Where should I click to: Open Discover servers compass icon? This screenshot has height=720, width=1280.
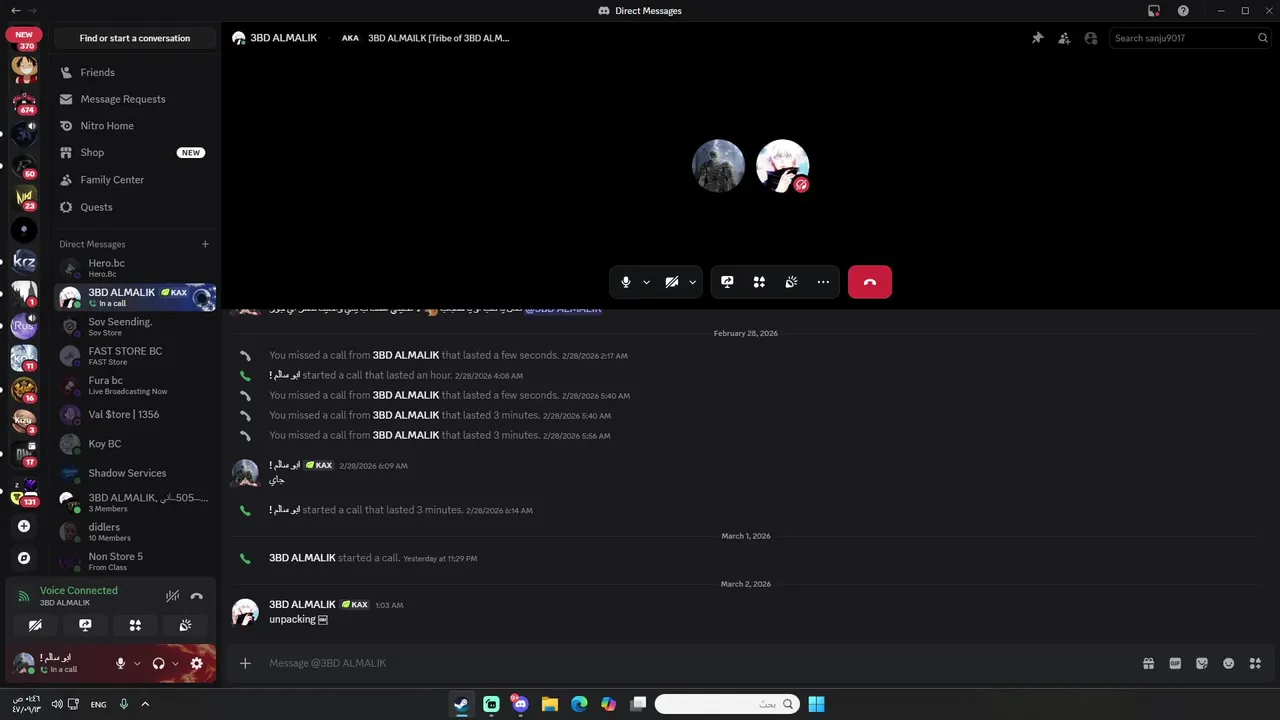point(24,558)
